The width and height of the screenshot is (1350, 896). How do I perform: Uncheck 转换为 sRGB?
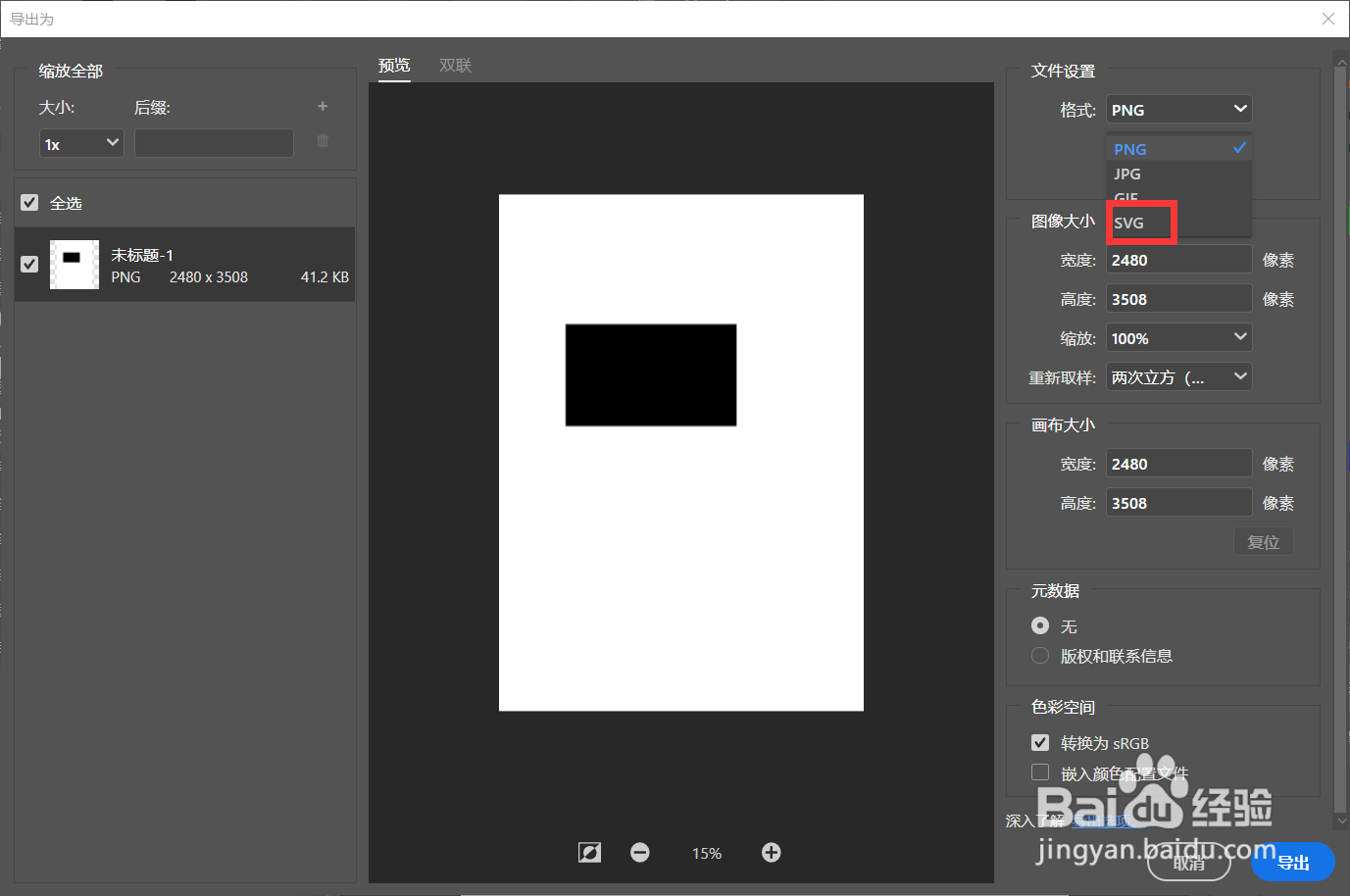click(x=1039, y=742)
